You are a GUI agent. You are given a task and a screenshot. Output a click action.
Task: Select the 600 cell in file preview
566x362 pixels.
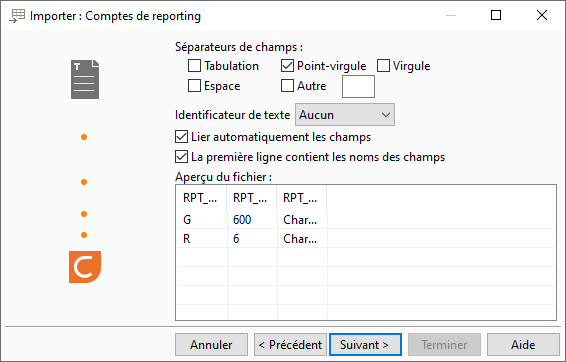coord(252,219)
